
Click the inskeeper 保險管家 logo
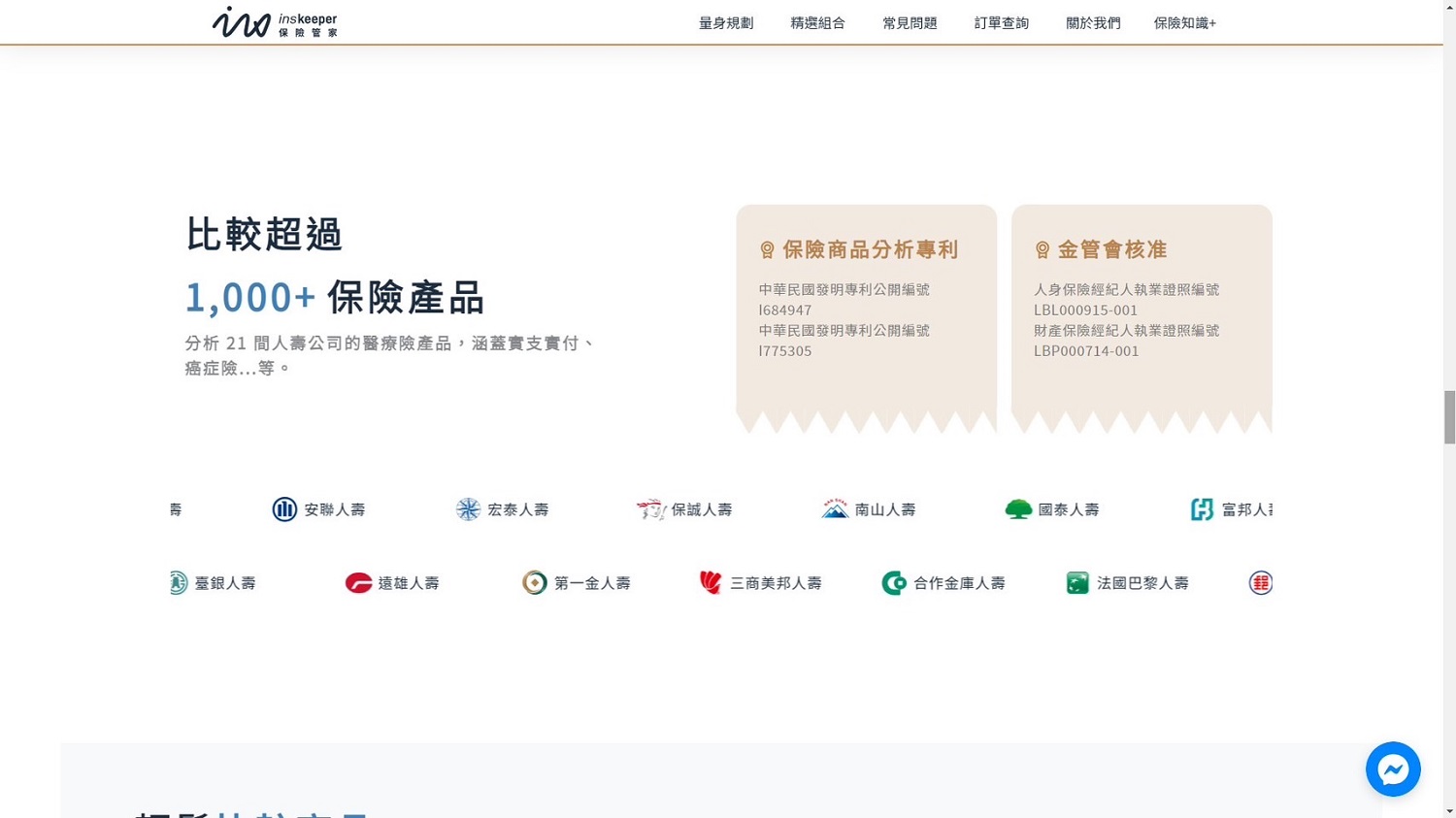(x=275, y=22)
